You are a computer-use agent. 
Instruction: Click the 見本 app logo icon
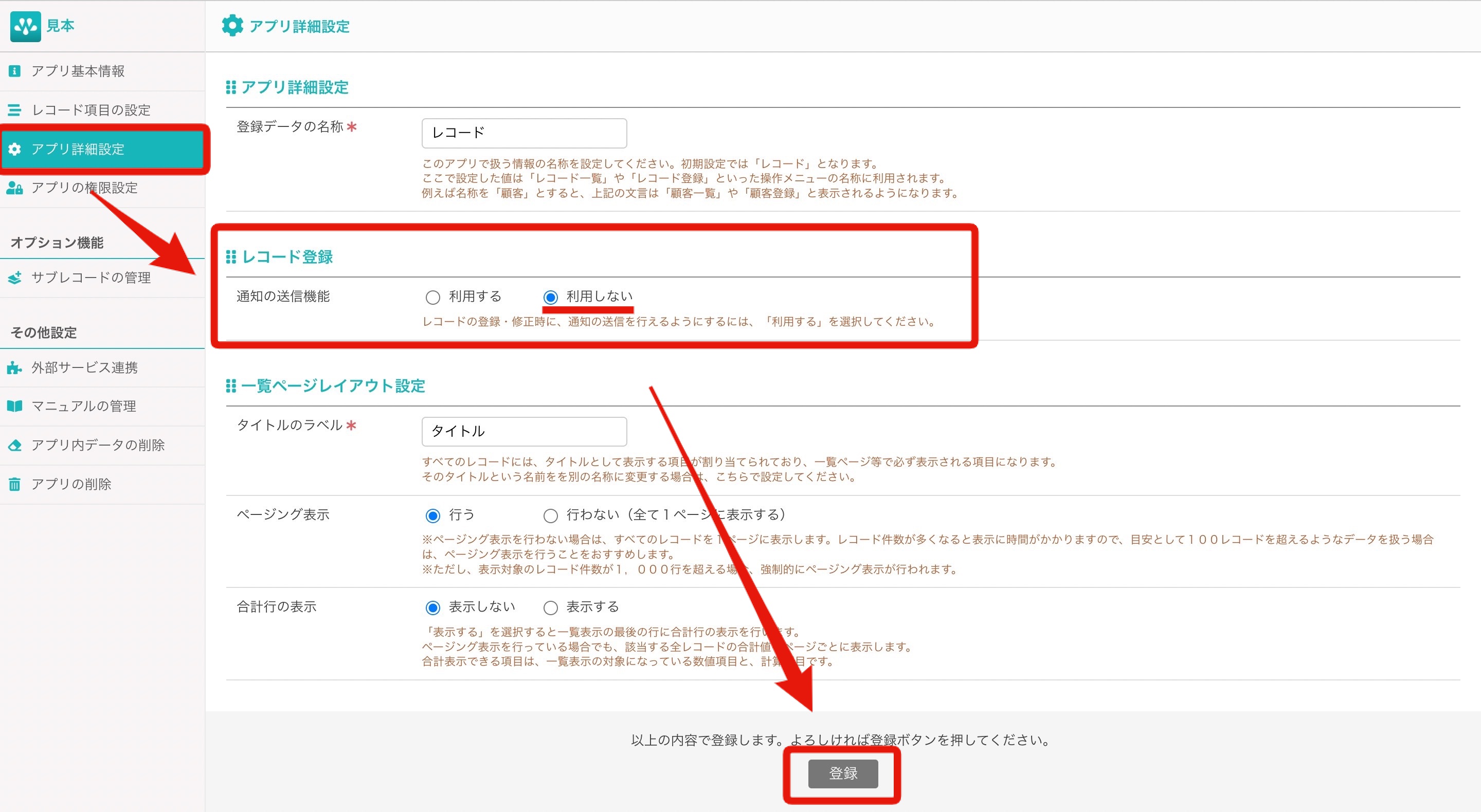pos(25,26)
